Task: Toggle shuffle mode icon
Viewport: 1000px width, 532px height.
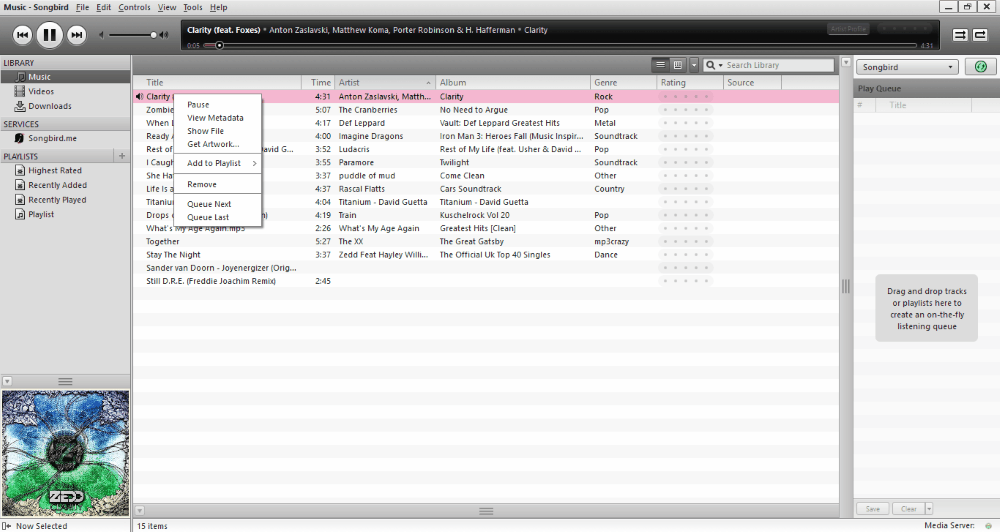Action: click(960, 35)
